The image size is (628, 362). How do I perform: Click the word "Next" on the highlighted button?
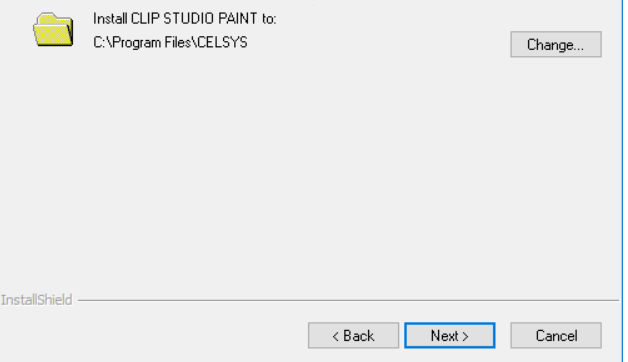pos(445,336)
